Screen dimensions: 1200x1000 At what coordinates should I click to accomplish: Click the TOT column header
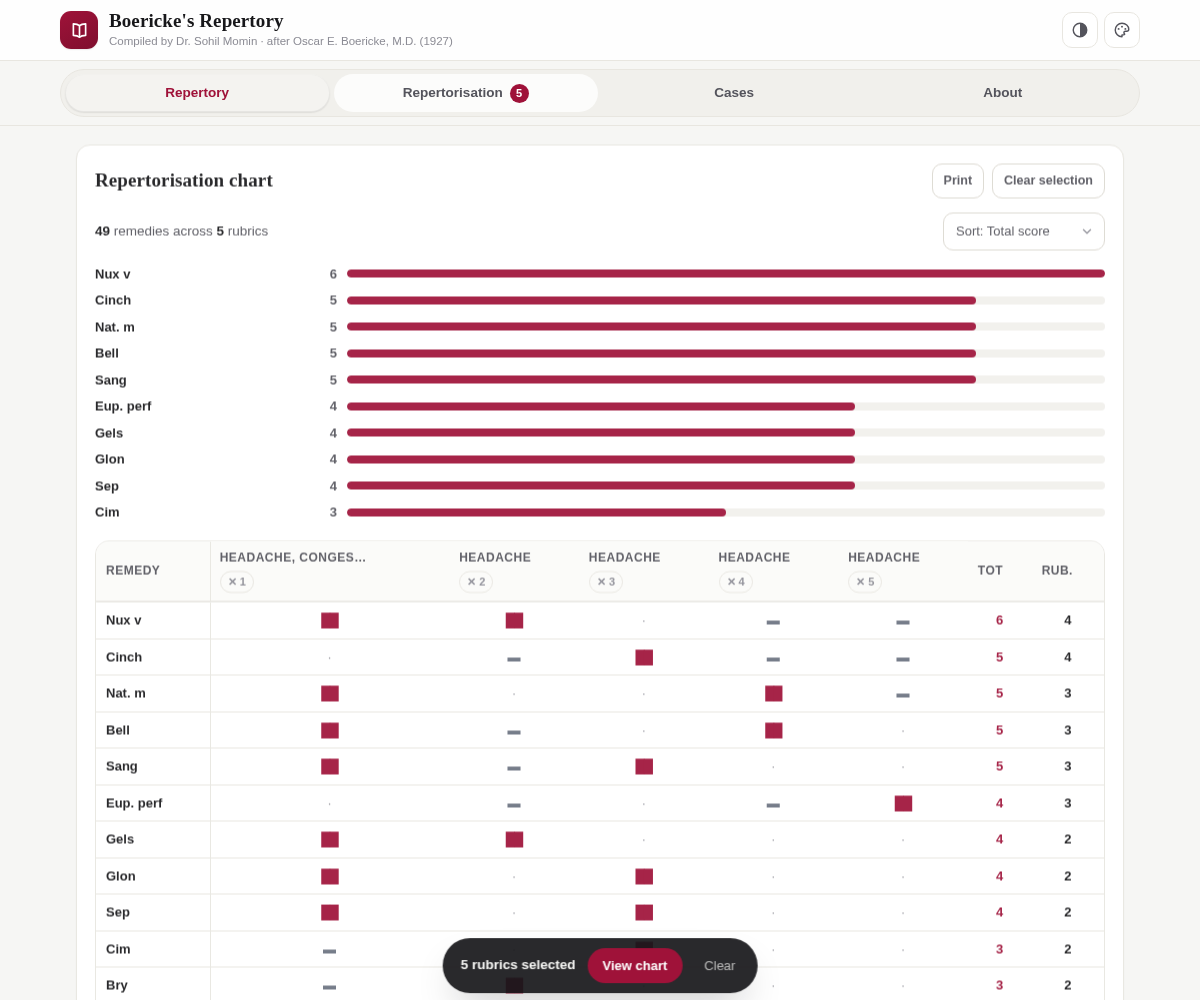coord(990,570)
